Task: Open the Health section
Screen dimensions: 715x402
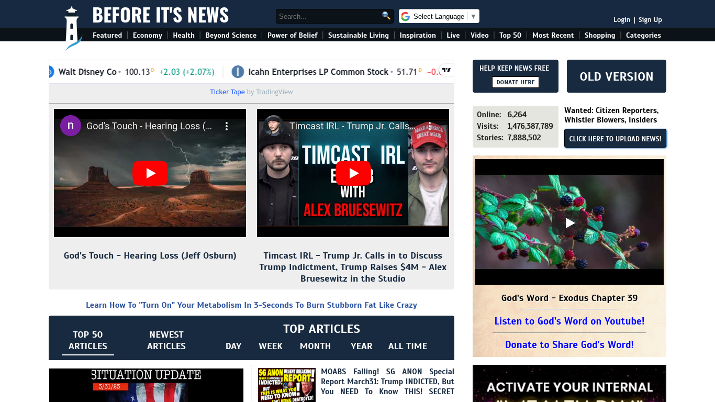Action: (x=183, y=35)
